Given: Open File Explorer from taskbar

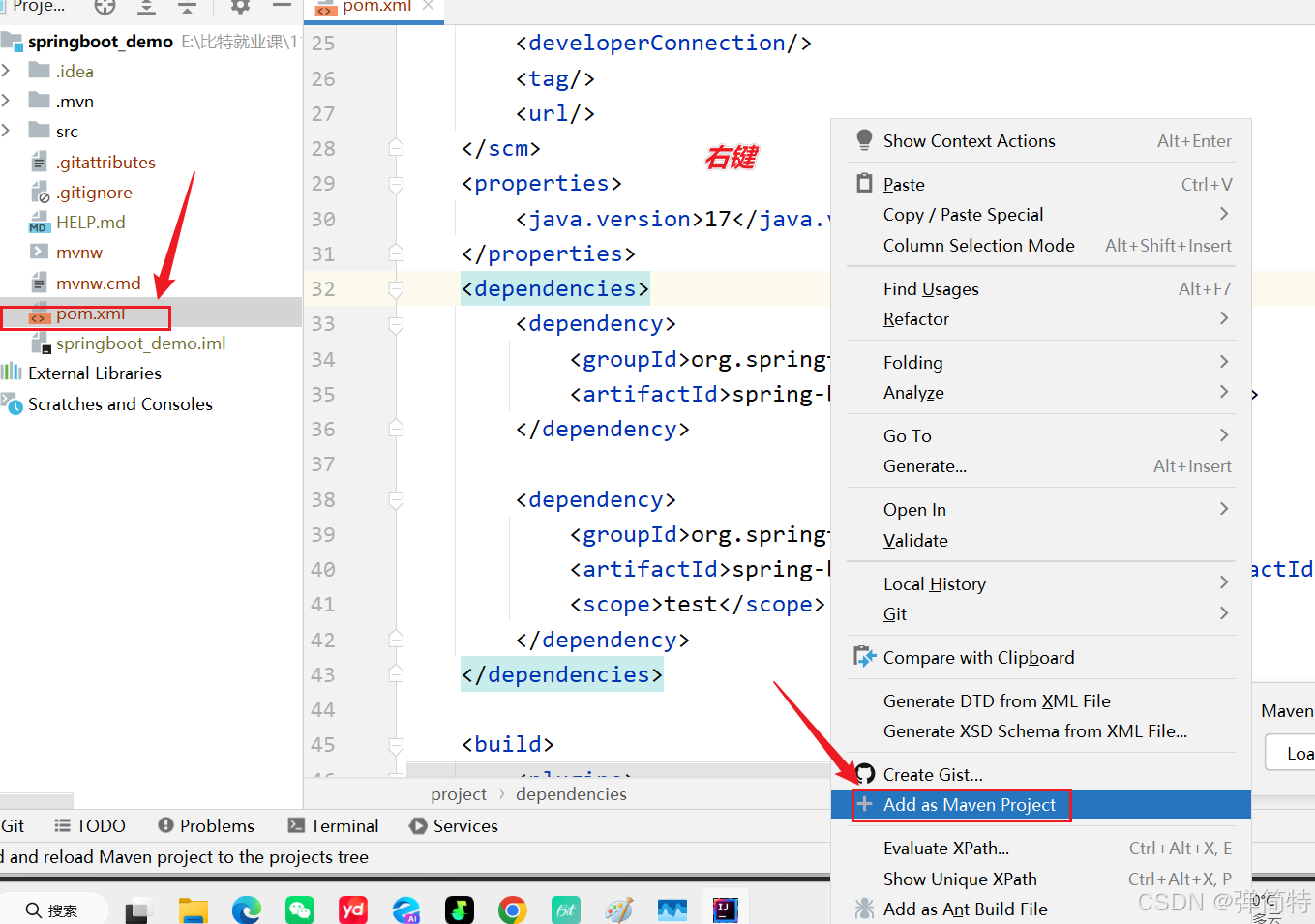Looking at the screenshot, I should 194,909.
